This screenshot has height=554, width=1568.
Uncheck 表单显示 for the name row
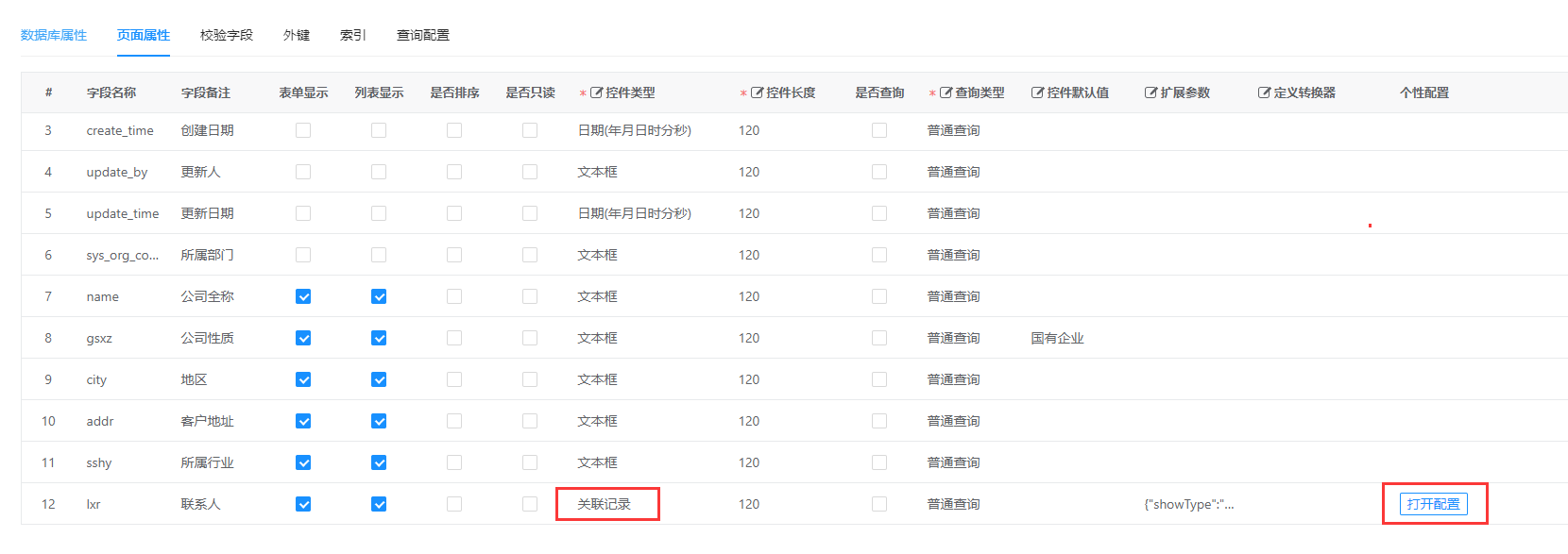(x=303, y=296)
